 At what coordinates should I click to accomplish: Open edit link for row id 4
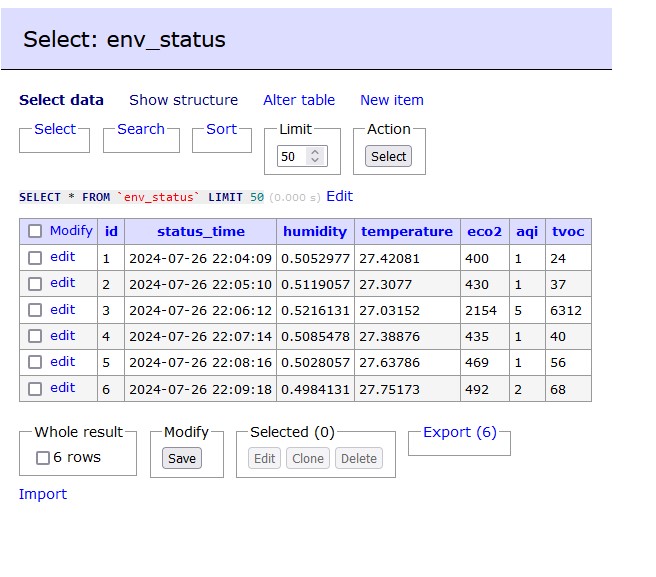63,336
